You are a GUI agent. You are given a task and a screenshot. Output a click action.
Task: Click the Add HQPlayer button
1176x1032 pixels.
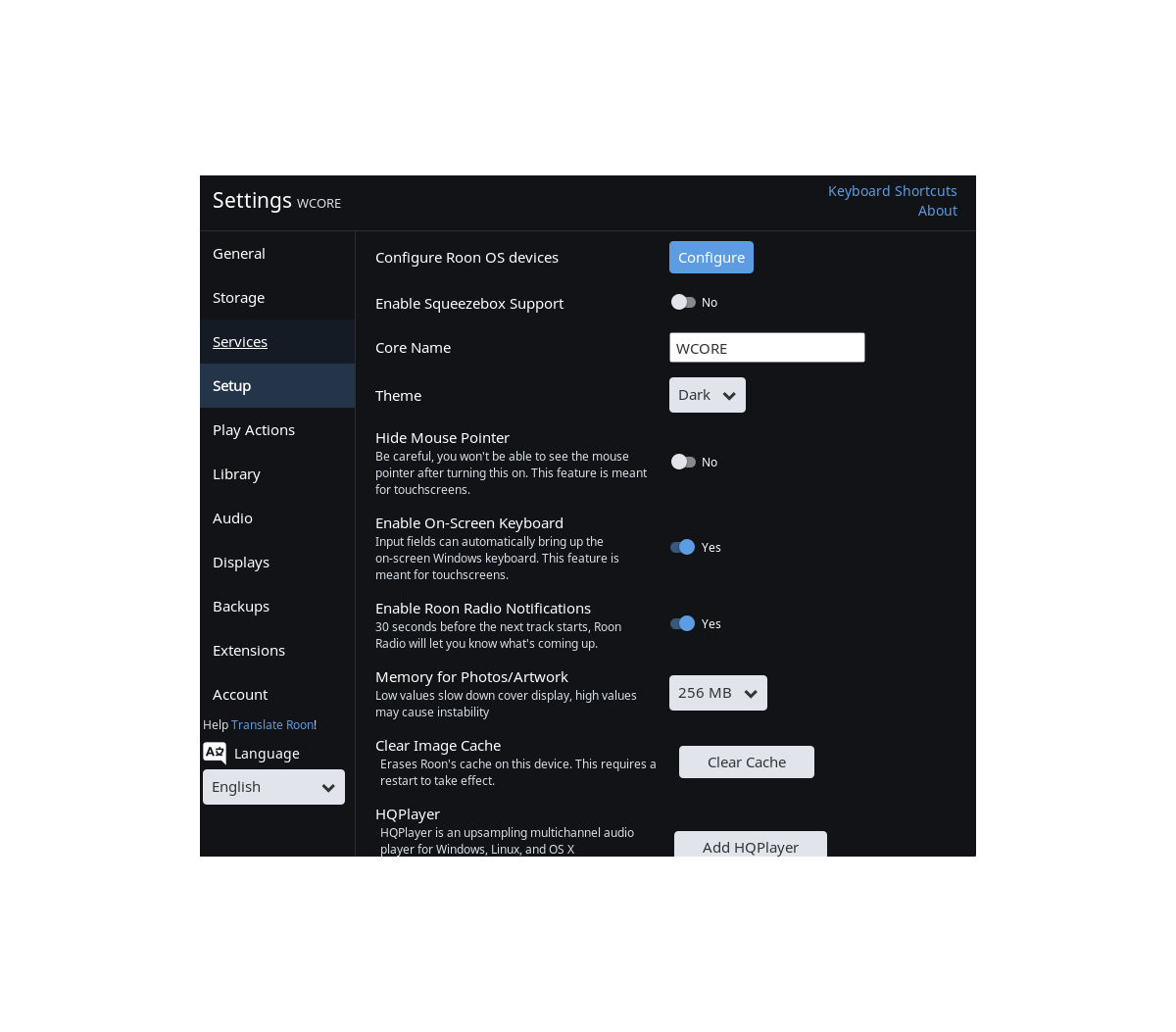click(x=751, y=845)
